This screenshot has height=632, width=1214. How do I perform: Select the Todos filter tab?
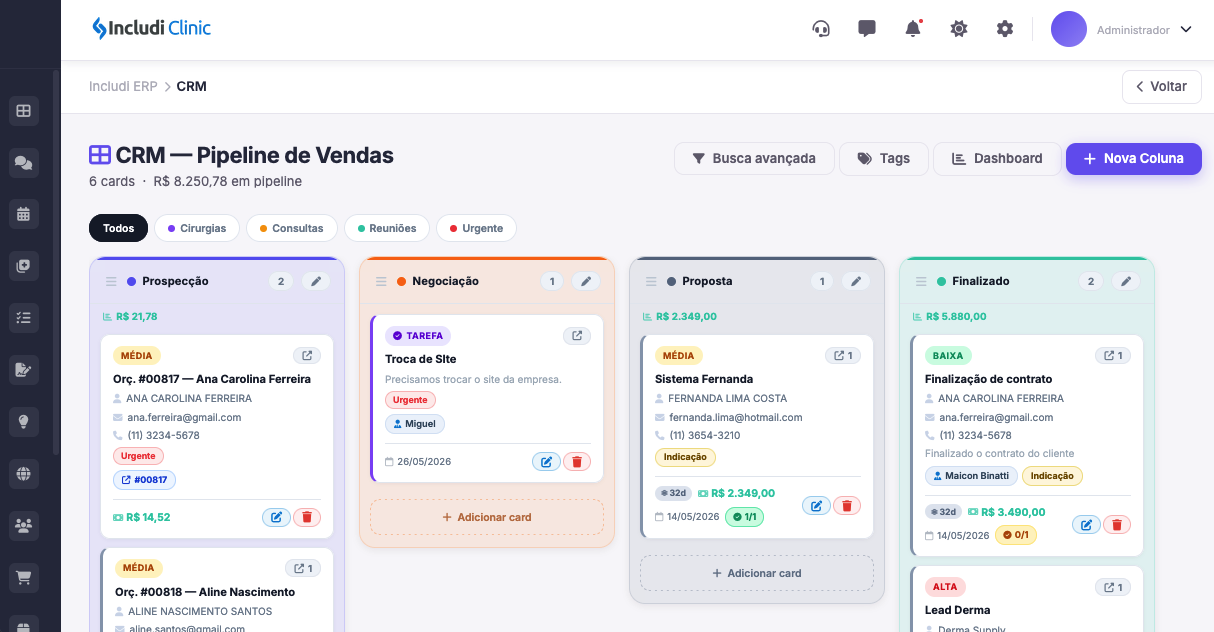(118, 228)
